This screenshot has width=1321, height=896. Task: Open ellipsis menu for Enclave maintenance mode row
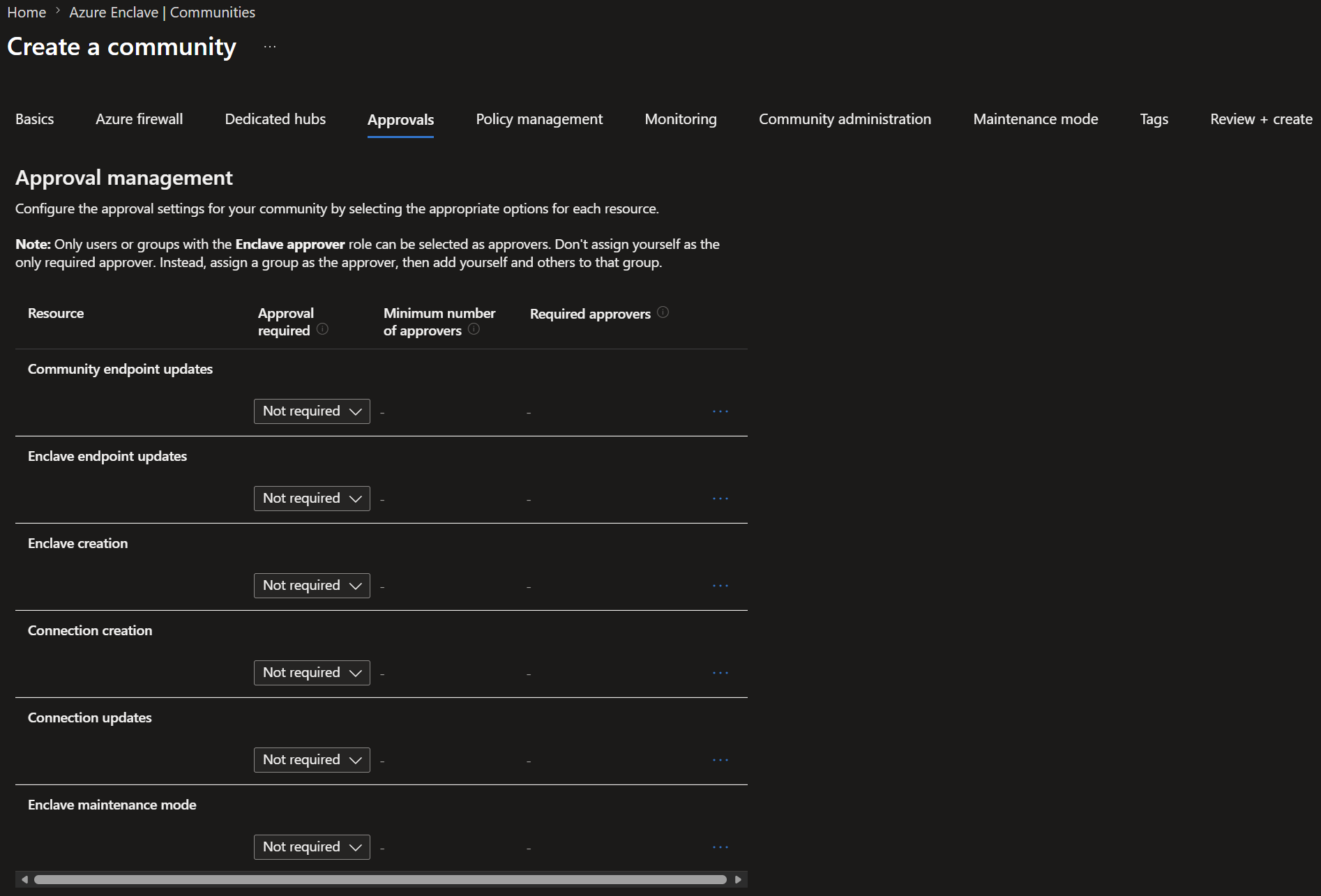[720, 847]
